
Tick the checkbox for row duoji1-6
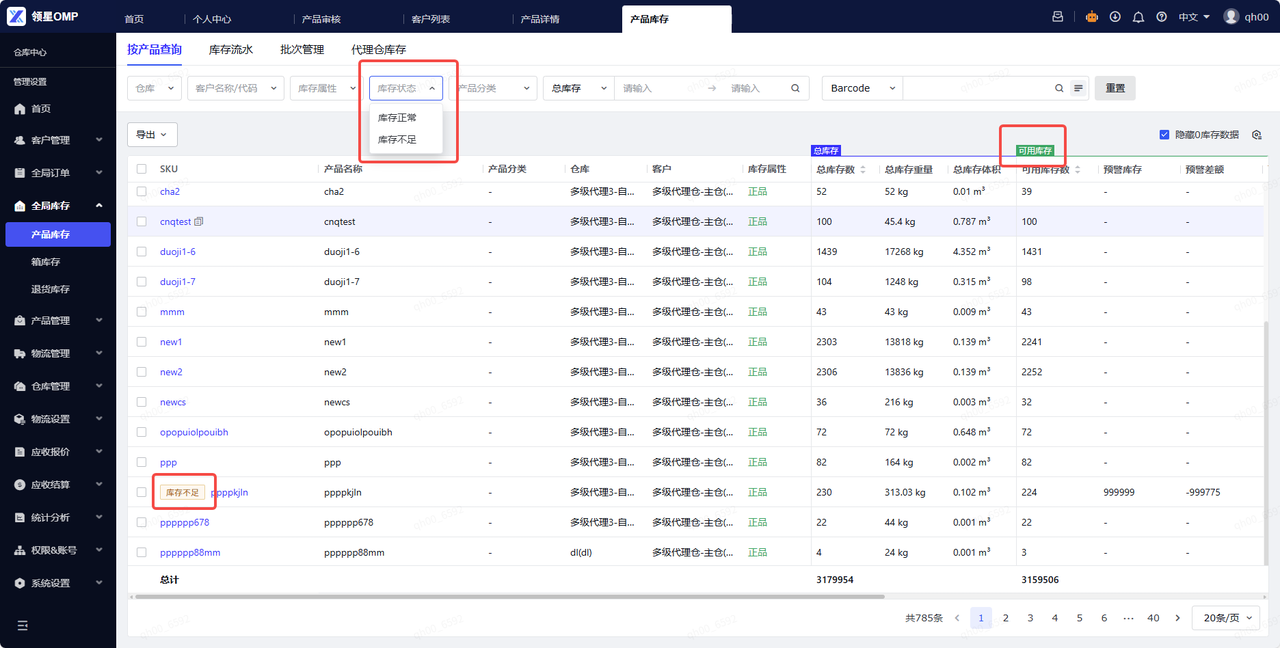142,252
